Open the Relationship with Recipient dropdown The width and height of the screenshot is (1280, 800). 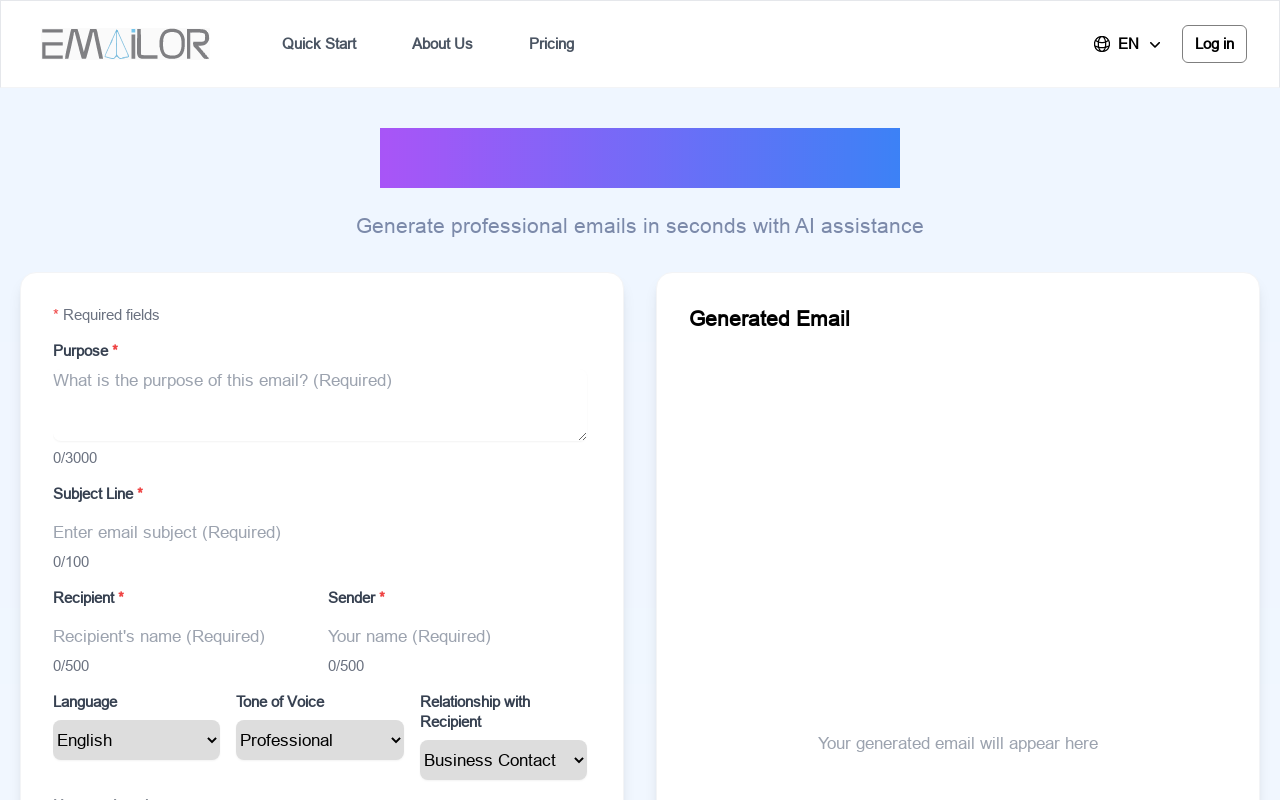(503, 760)
